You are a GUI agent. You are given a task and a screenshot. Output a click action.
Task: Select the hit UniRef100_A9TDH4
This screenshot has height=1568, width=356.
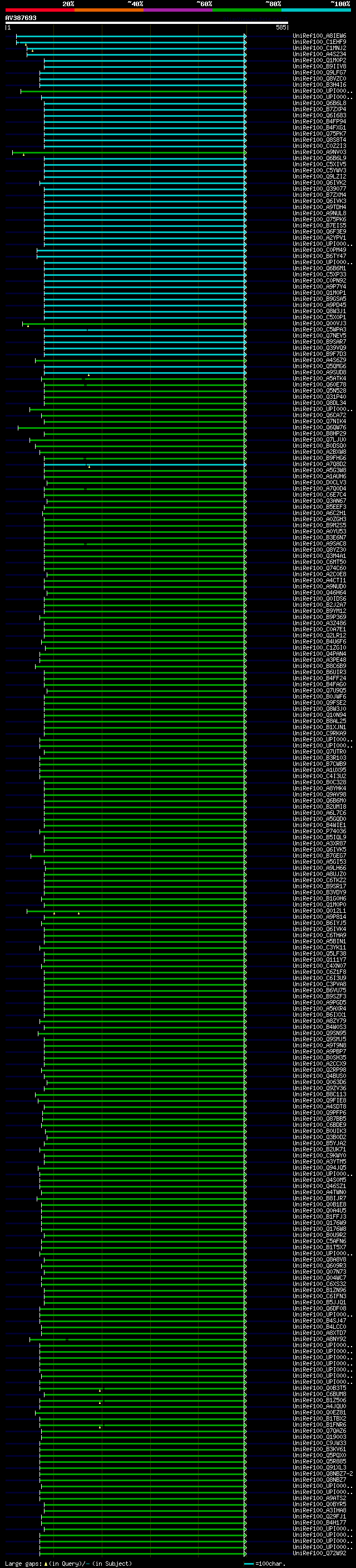tap(319, 207)
